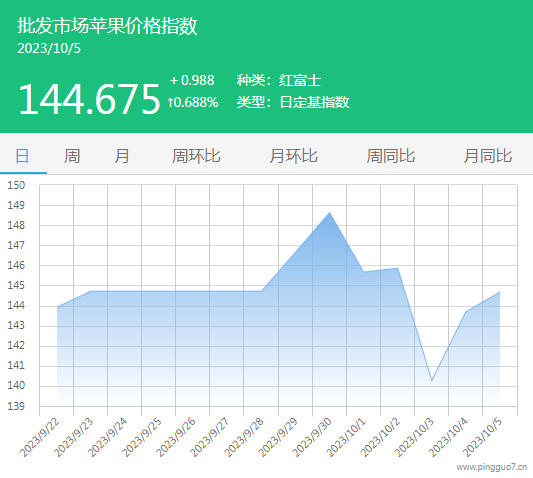Select the 日 daily tab
The width and height of the screenshot is (533, 478).
(x=22, y=156)
